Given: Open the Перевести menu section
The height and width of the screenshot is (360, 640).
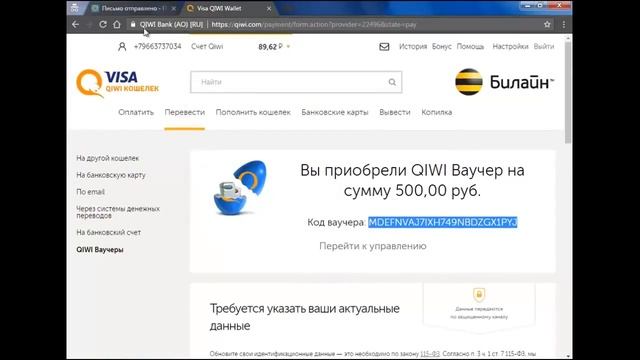Looking at the screenshot, I should (184, 112).
